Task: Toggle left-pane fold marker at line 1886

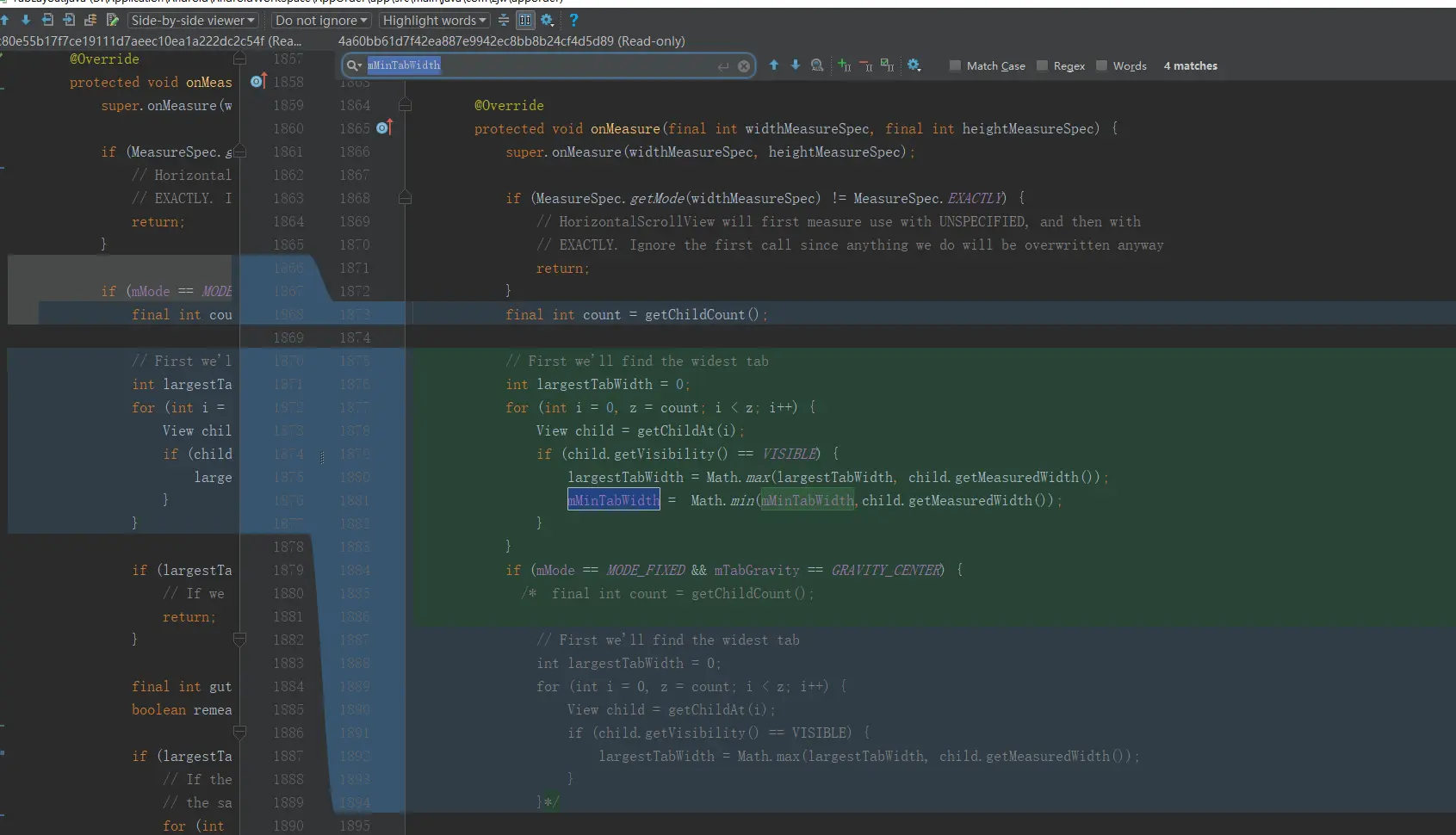Action: click(x=239, y=733)
